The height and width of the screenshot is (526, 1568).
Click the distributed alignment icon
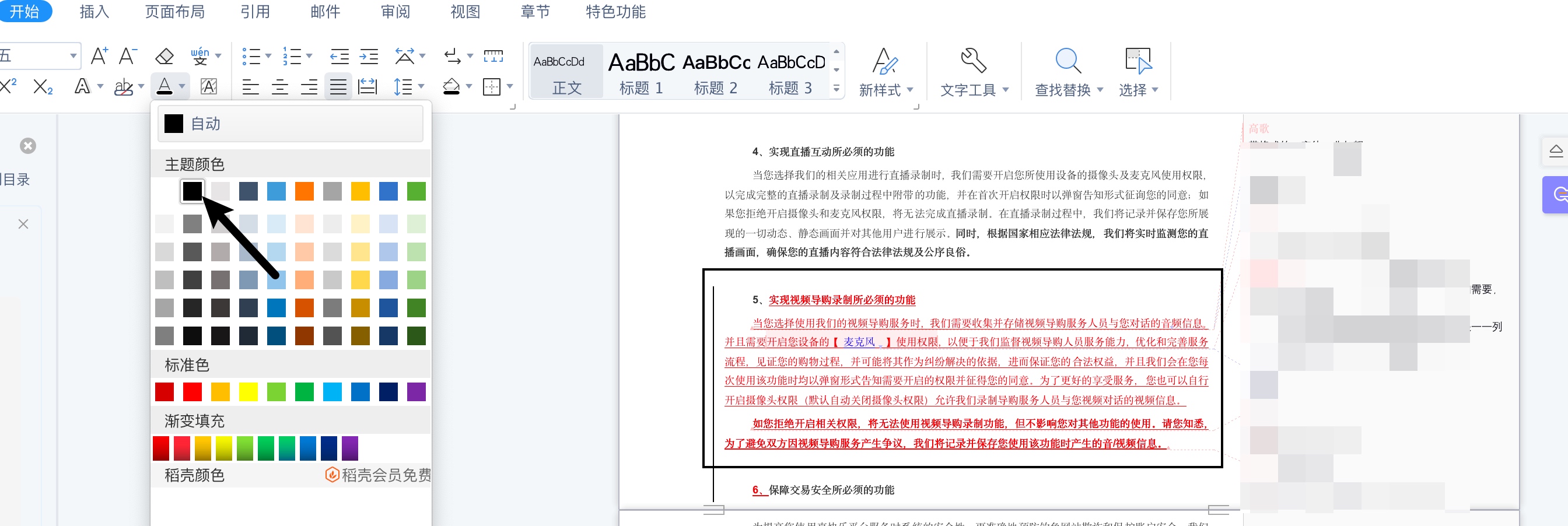coord(367,86)
